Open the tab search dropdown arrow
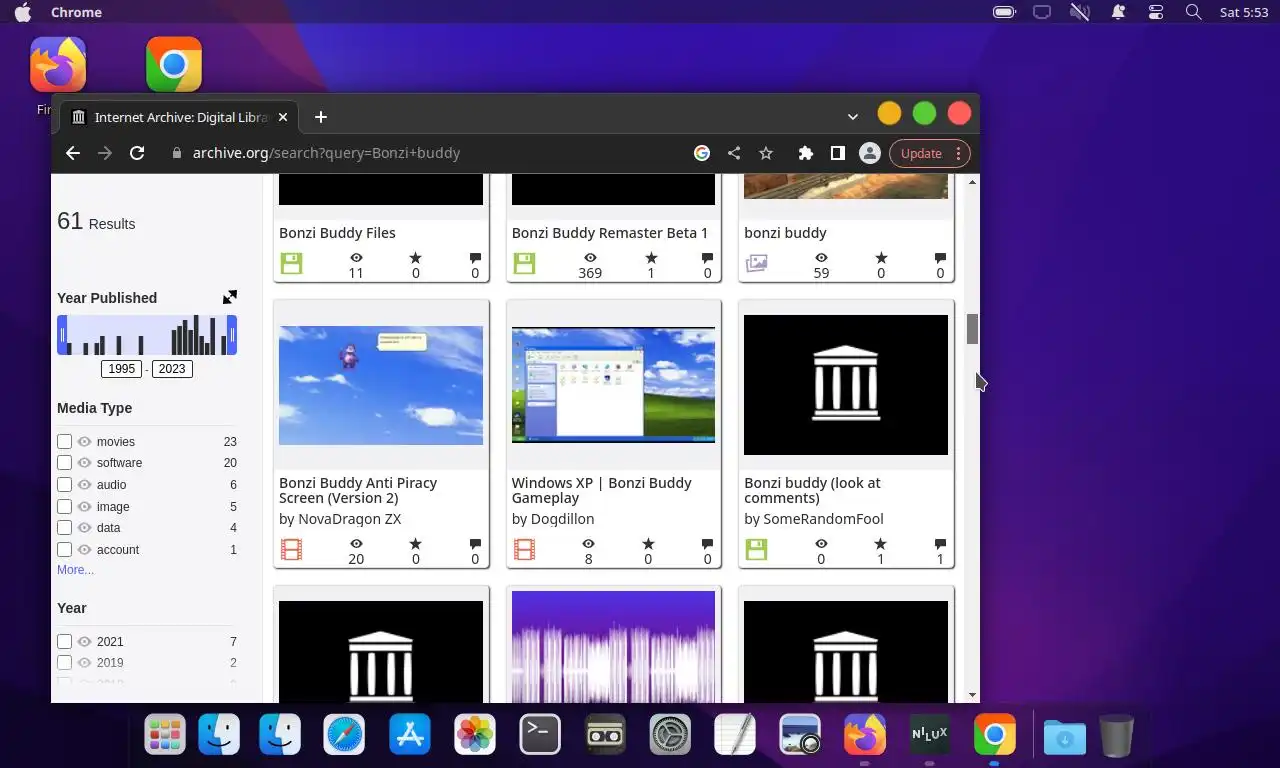This screenshot has height=768, width=1280. coord(852,117)
